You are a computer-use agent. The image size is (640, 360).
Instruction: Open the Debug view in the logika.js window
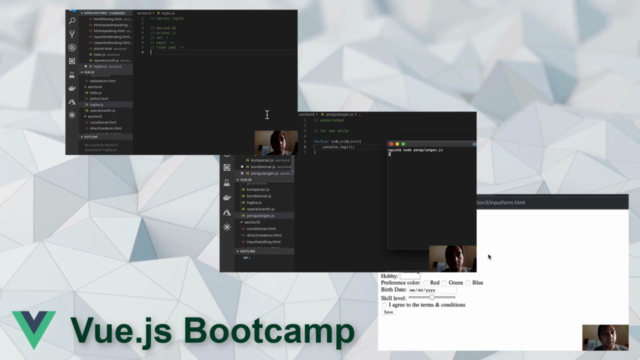point(72,48)
